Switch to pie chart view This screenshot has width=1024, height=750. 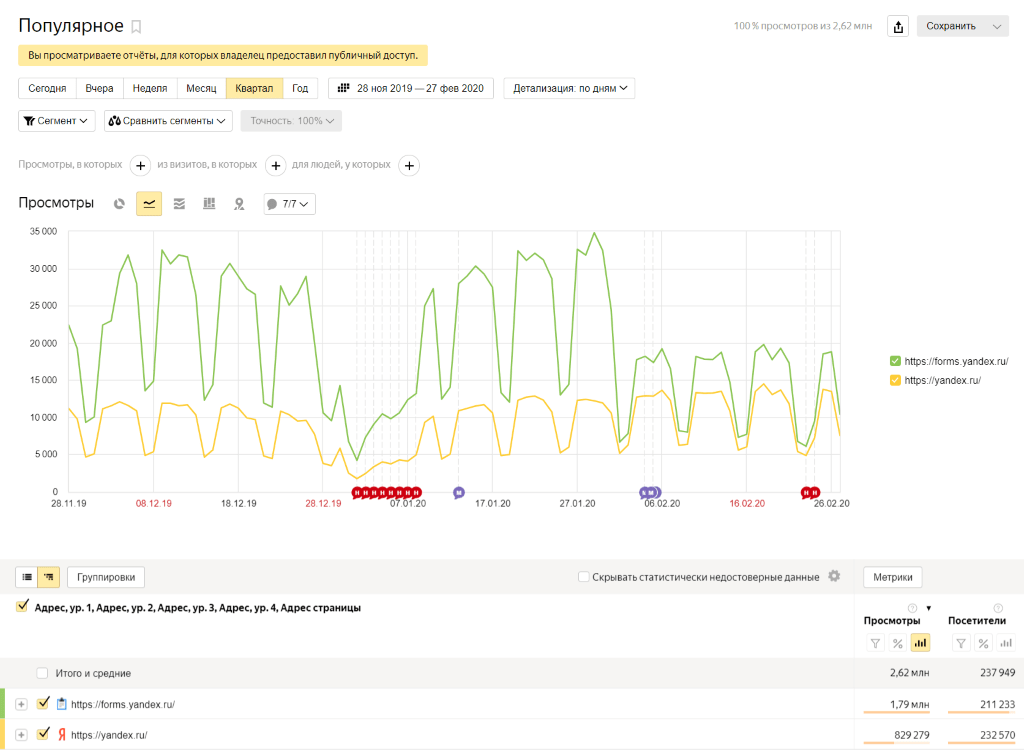point(119,204)
